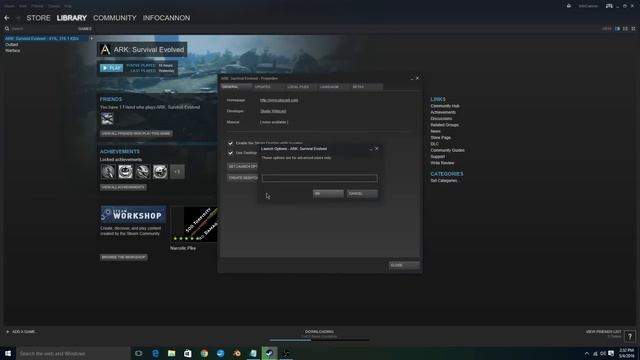Switch to the Updates tab in Properties
640x360 pixels.
pyautogui.click(x=268, y=87)
